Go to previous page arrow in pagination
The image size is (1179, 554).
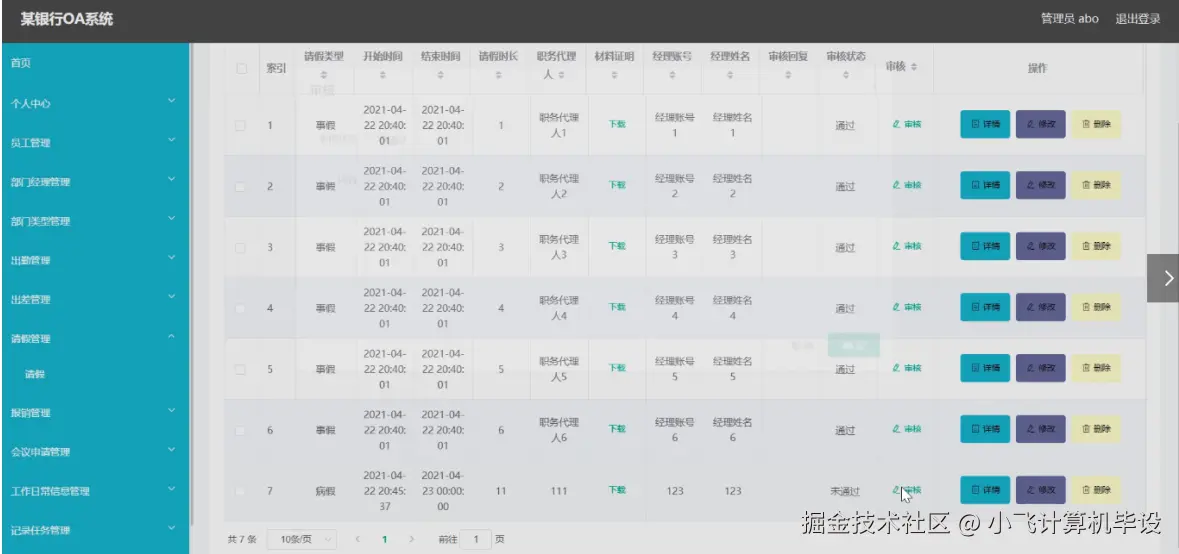(358, 539)
